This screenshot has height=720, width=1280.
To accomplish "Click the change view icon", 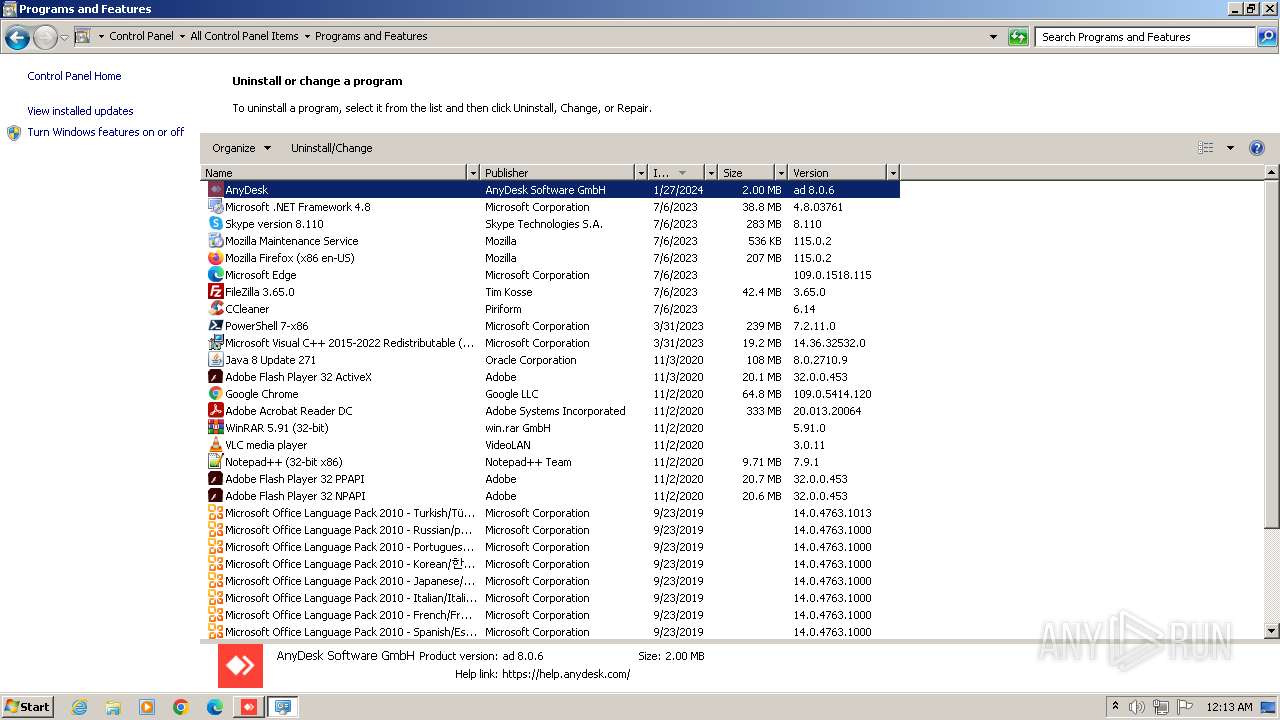I will (x=1206, y=148).
